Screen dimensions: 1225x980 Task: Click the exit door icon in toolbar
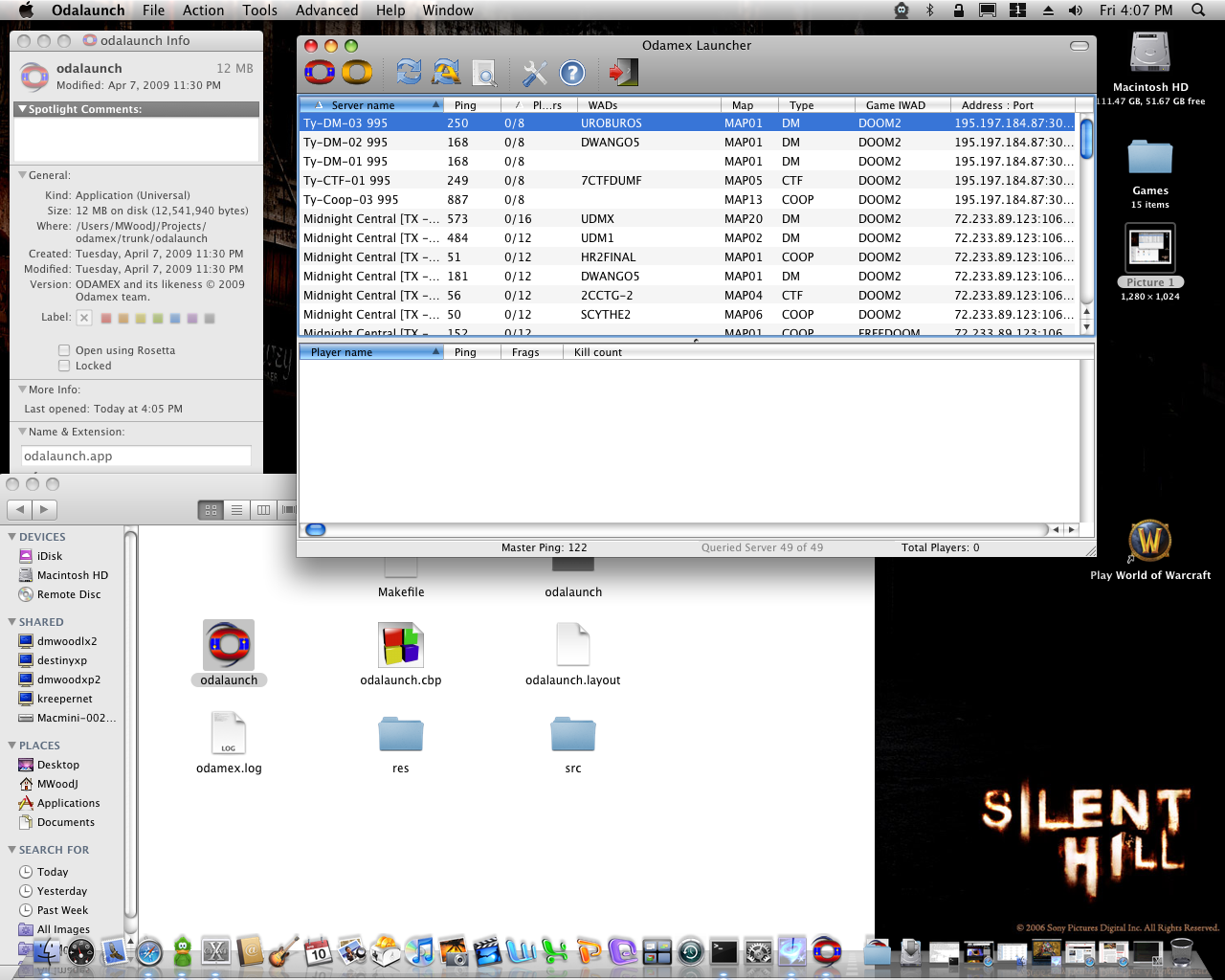coord(623,73)
